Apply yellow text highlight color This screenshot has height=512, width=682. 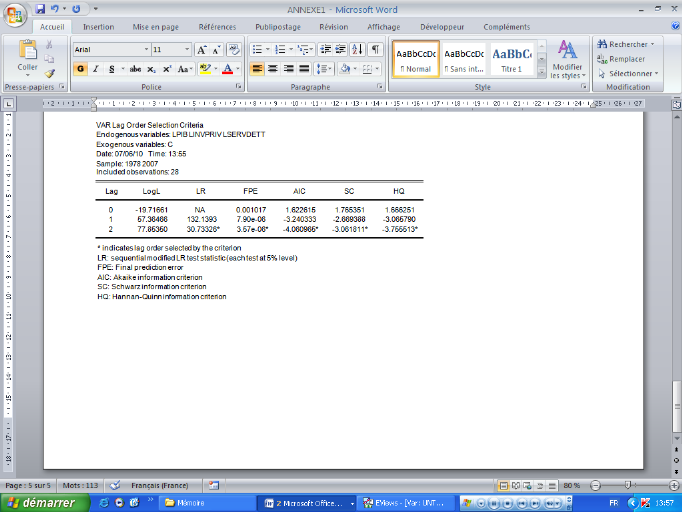click(x=205, y=69)
